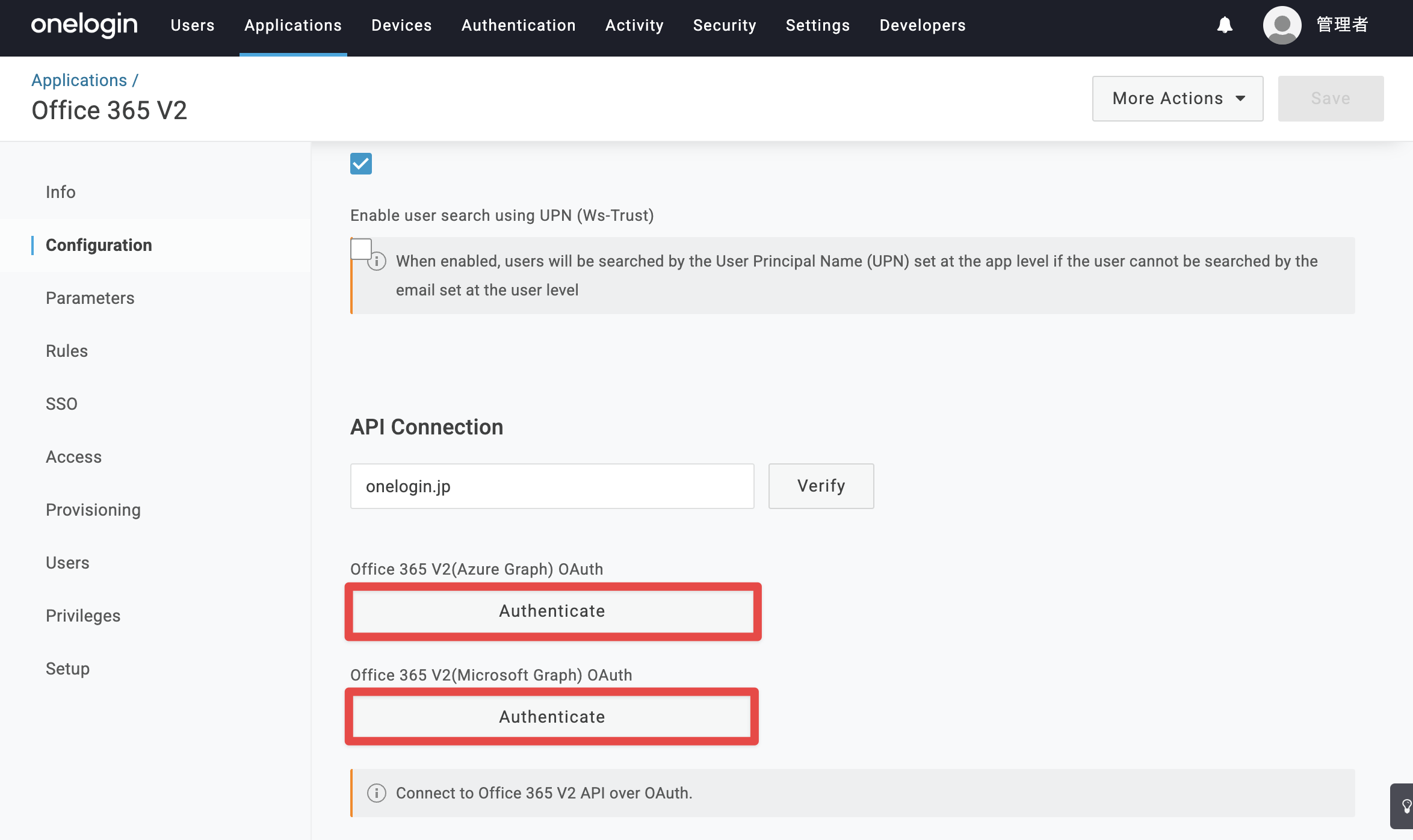Open the Devices menu
The height and width of the screenshot is (840, 1413).
(x=401, y=25)
